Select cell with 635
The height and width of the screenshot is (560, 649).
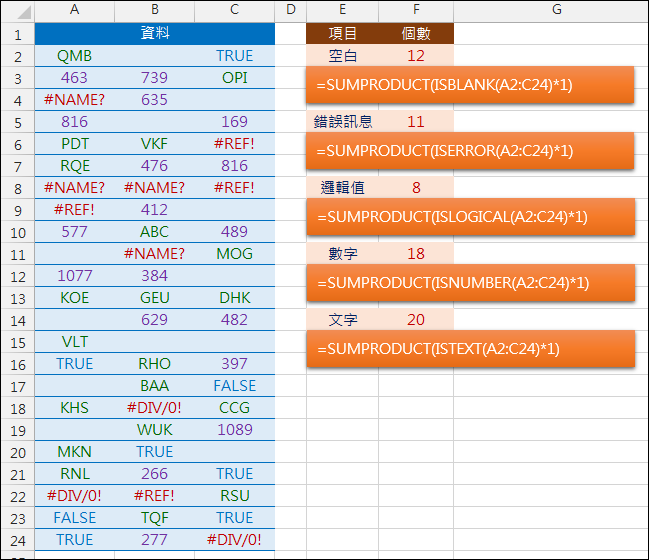point(154,100)
